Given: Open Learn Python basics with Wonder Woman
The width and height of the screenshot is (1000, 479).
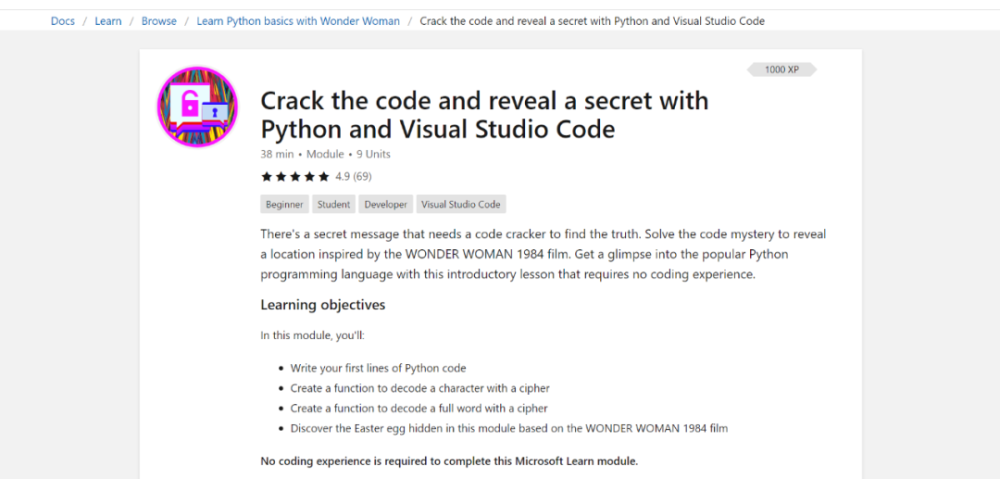Looking at the screenshot, I should point(298,21).
